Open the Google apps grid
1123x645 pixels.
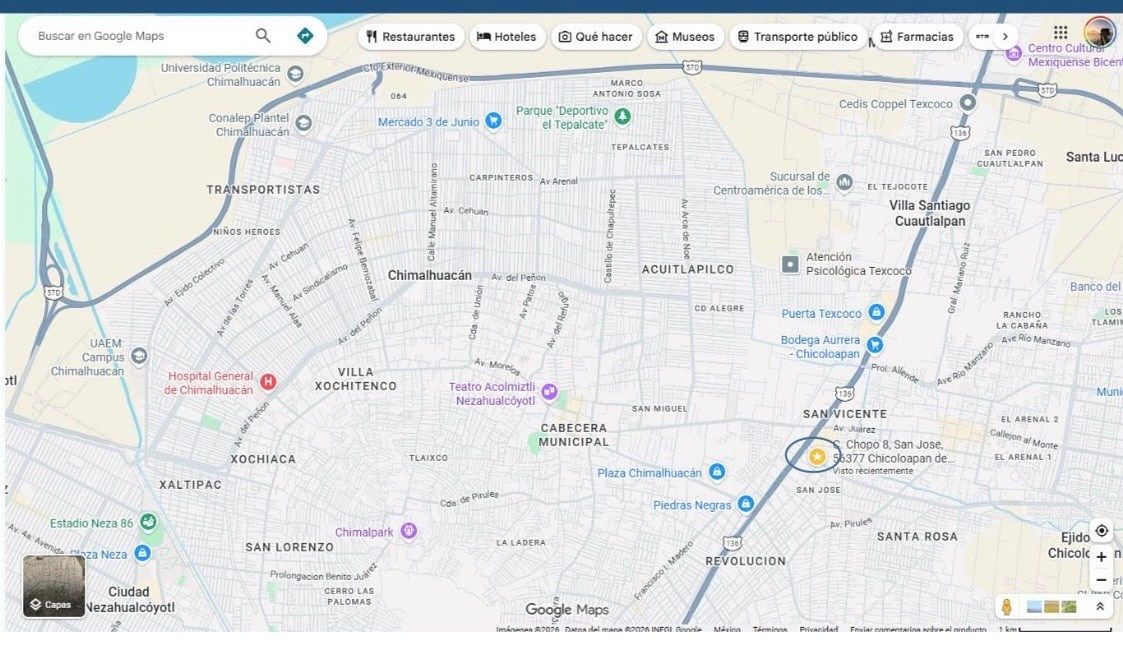coord(1061,32)
